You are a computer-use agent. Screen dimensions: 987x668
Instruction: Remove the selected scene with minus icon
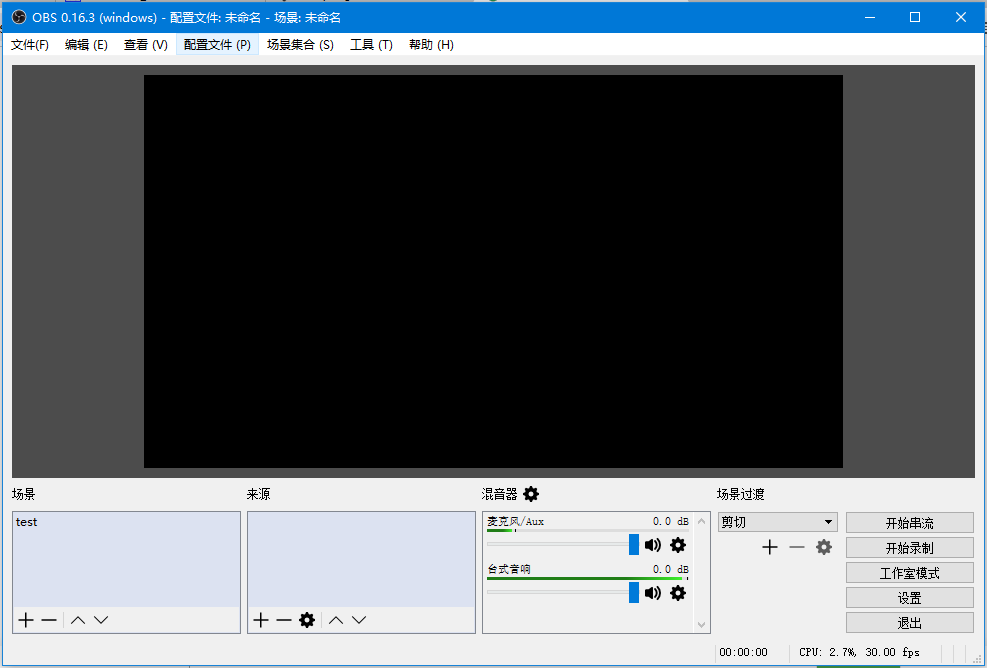(49, 620)
